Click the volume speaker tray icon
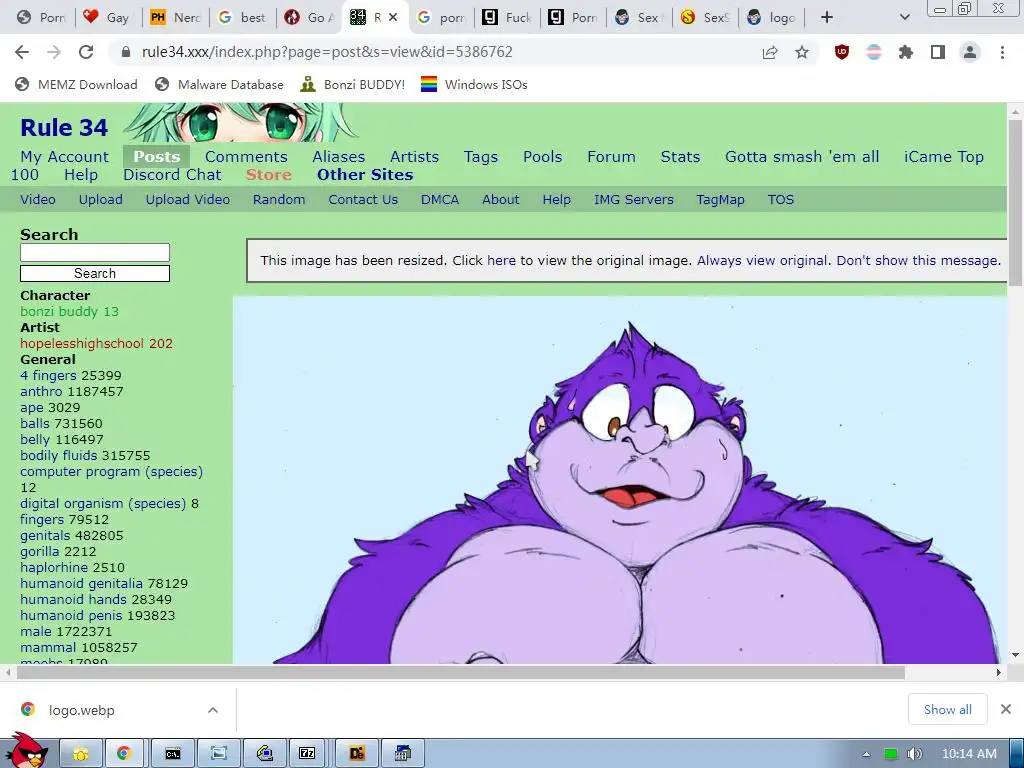The image size is (1024, 768). (x=914, y=754)
